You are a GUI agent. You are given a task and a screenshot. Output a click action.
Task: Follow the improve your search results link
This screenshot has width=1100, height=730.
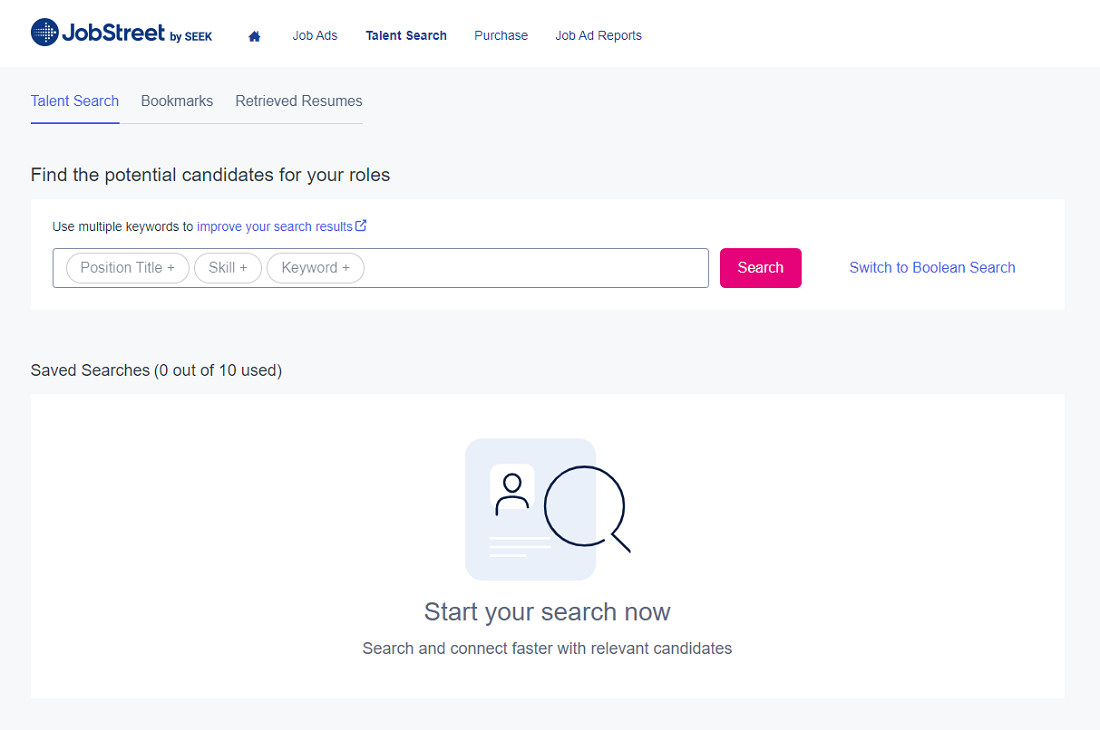(x=274, y=227)
